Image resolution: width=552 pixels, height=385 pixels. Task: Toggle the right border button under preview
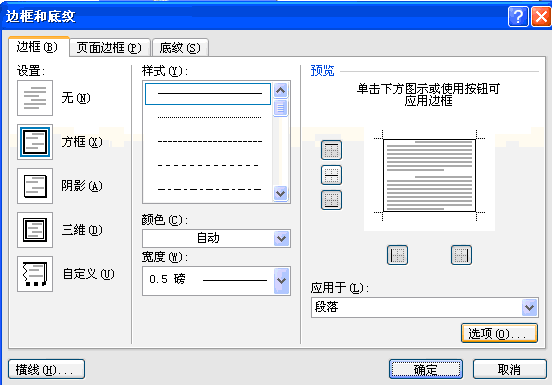click(461, 255)
